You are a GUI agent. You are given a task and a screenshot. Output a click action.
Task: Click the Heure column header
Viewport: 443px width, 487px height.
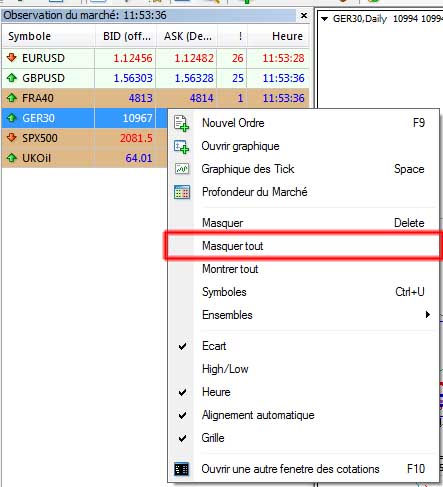(x=278, y=36)
